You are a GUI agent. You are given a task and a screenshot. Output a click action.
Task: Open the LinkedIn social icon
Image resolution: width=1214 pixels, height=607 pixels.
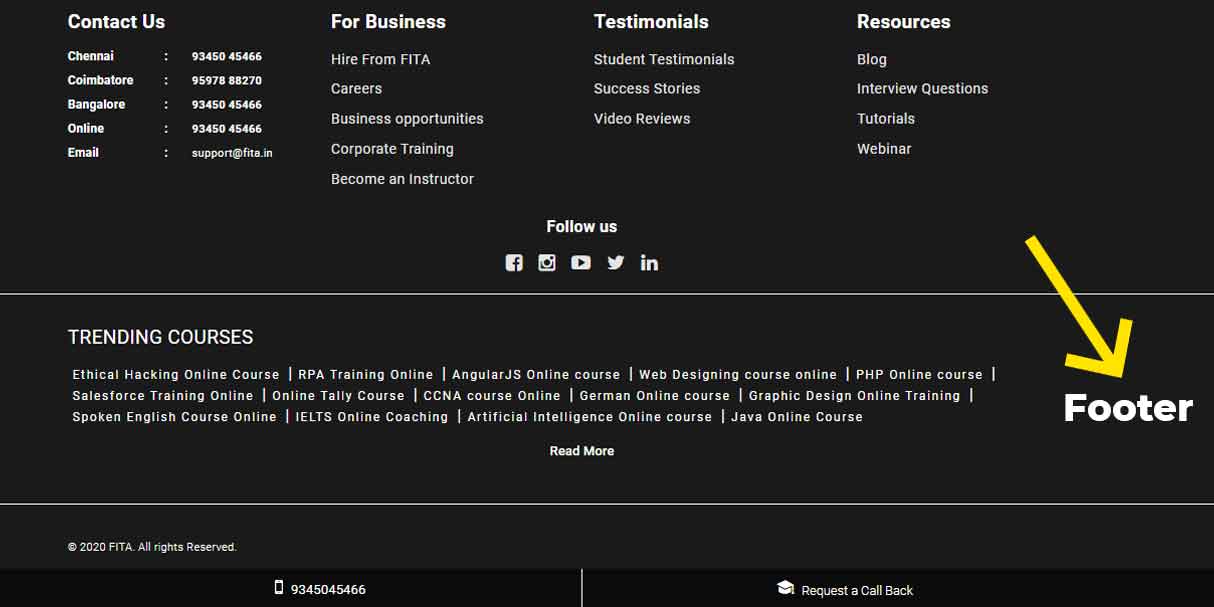649,263
